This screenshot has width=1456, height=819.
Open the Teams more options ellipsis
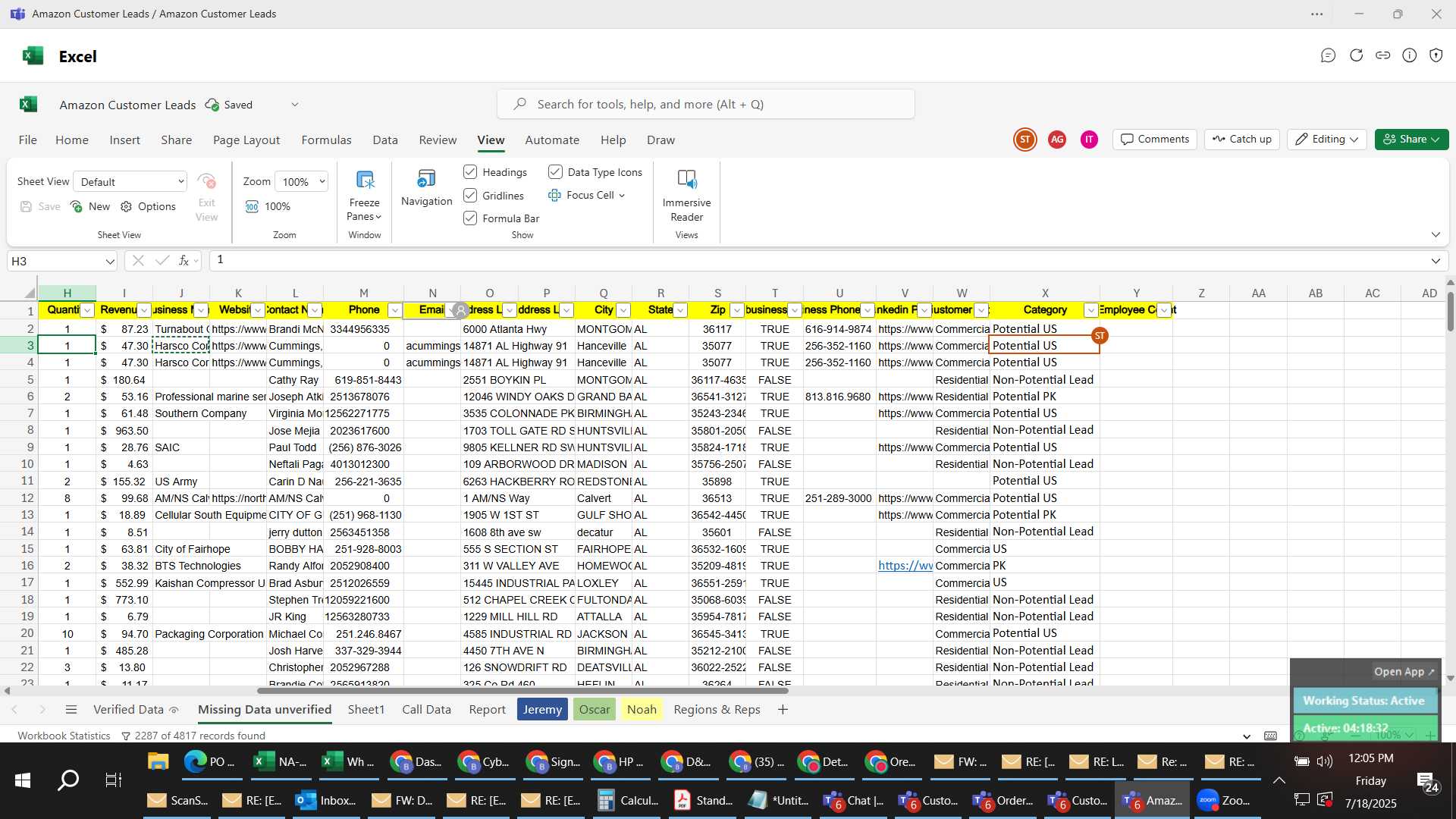pyautogui.click(x=1317, y=14)
